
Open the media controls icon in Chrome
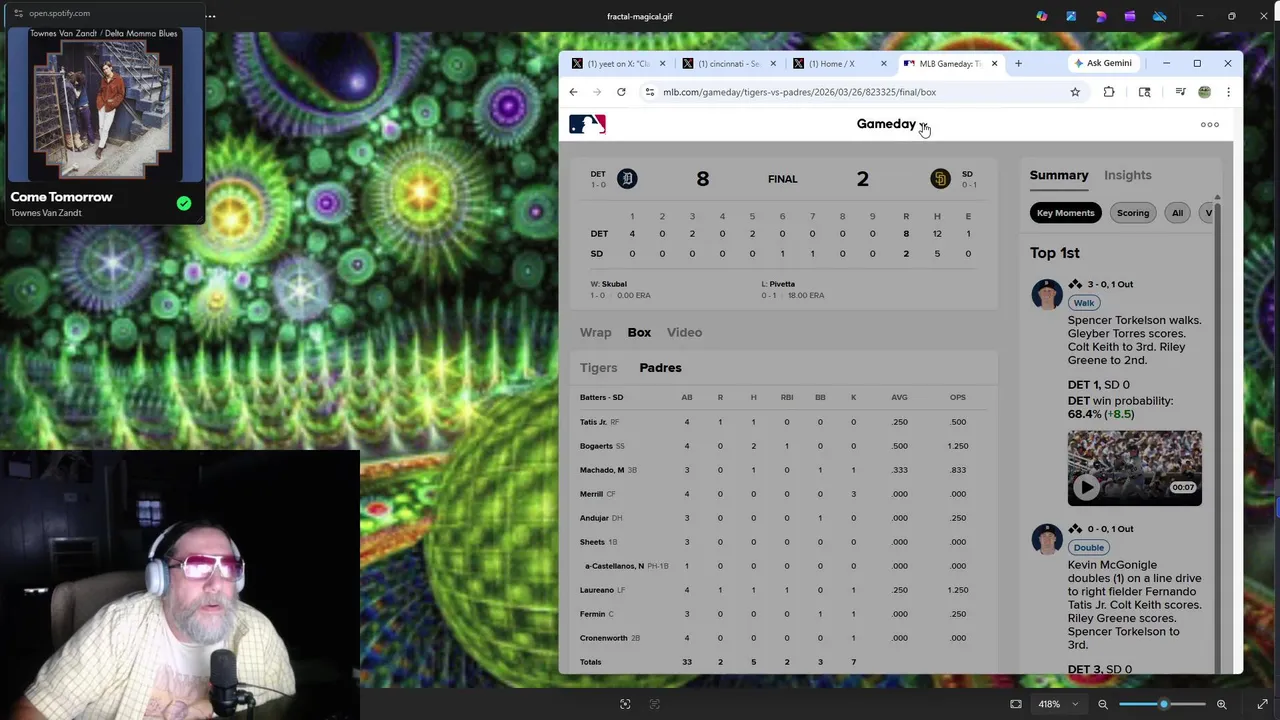click(1180, 92)
